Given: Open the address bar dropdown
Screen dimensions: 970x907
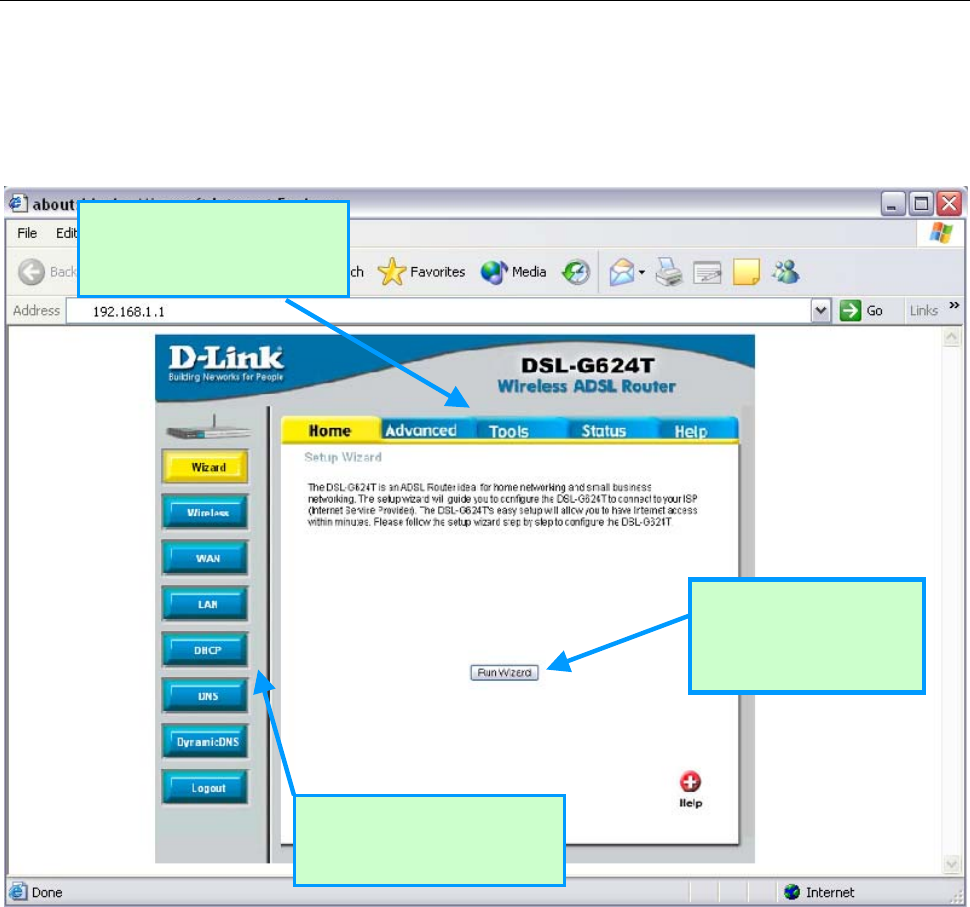Looking at the screenshot, I should pyautogui.click(x=820, y=310).
